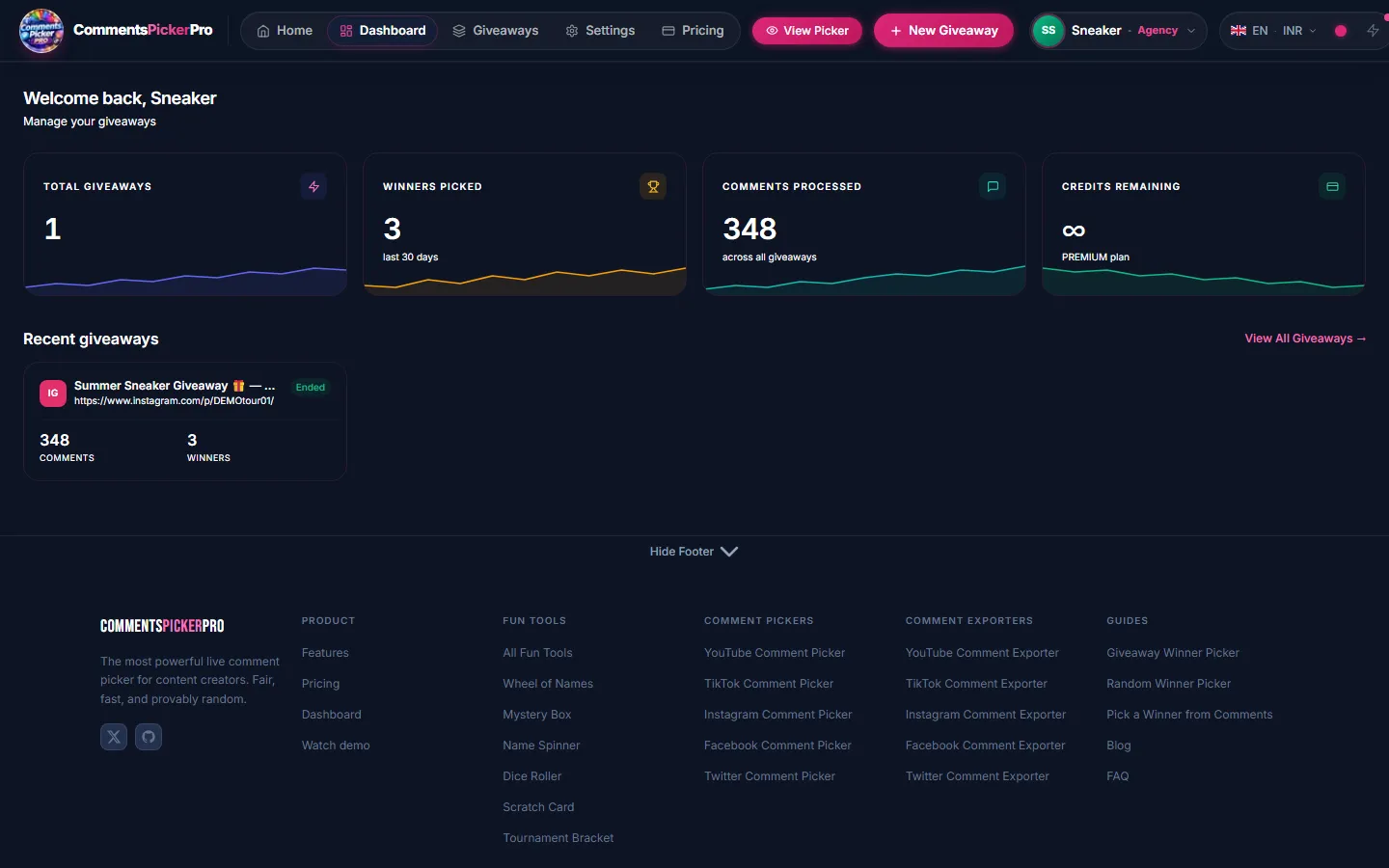Click the pink theme color dot in header
Viewport: 1389px width, 868px height.
click(1341, 30)
